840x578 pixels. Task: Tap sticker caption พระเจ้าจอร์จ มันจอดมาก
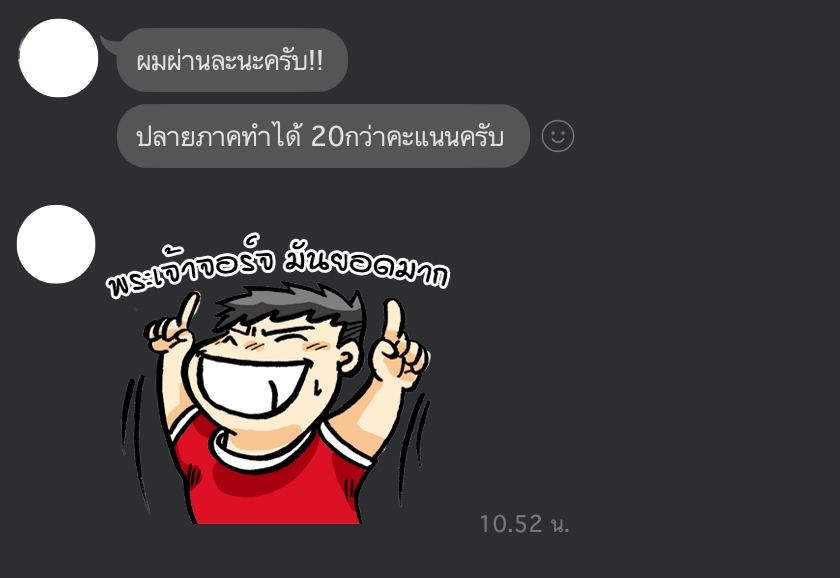click(277, 265)
